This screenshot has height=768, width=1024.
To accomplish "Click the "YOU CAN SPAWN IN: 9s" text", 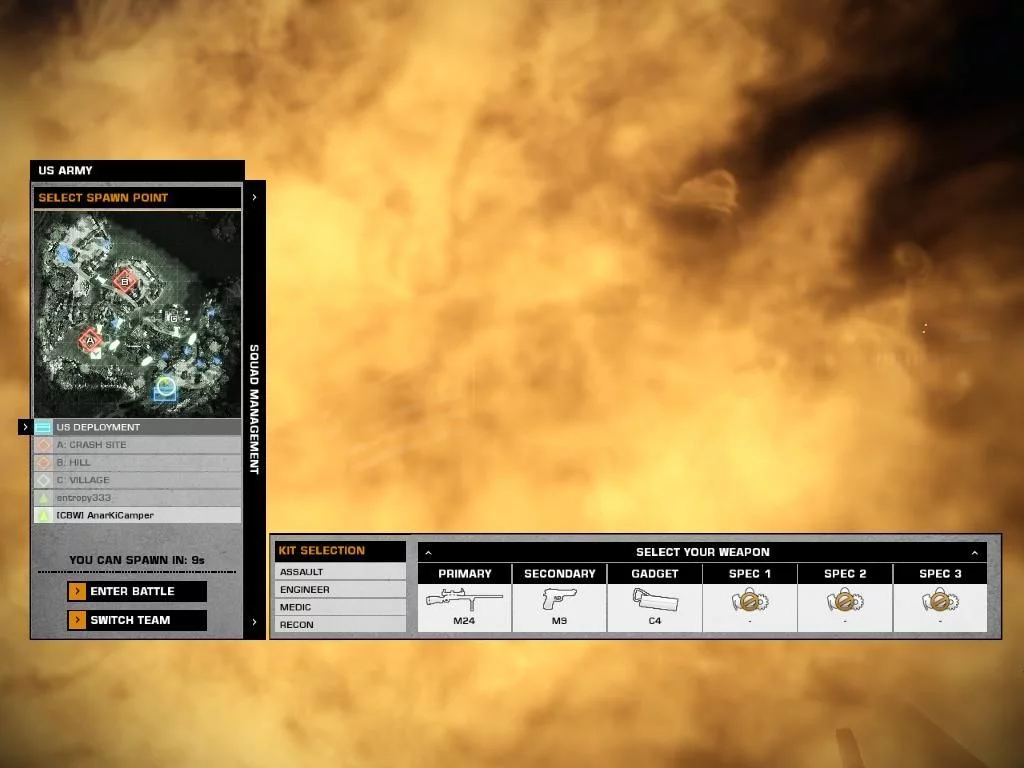I will tap(137, 560).
